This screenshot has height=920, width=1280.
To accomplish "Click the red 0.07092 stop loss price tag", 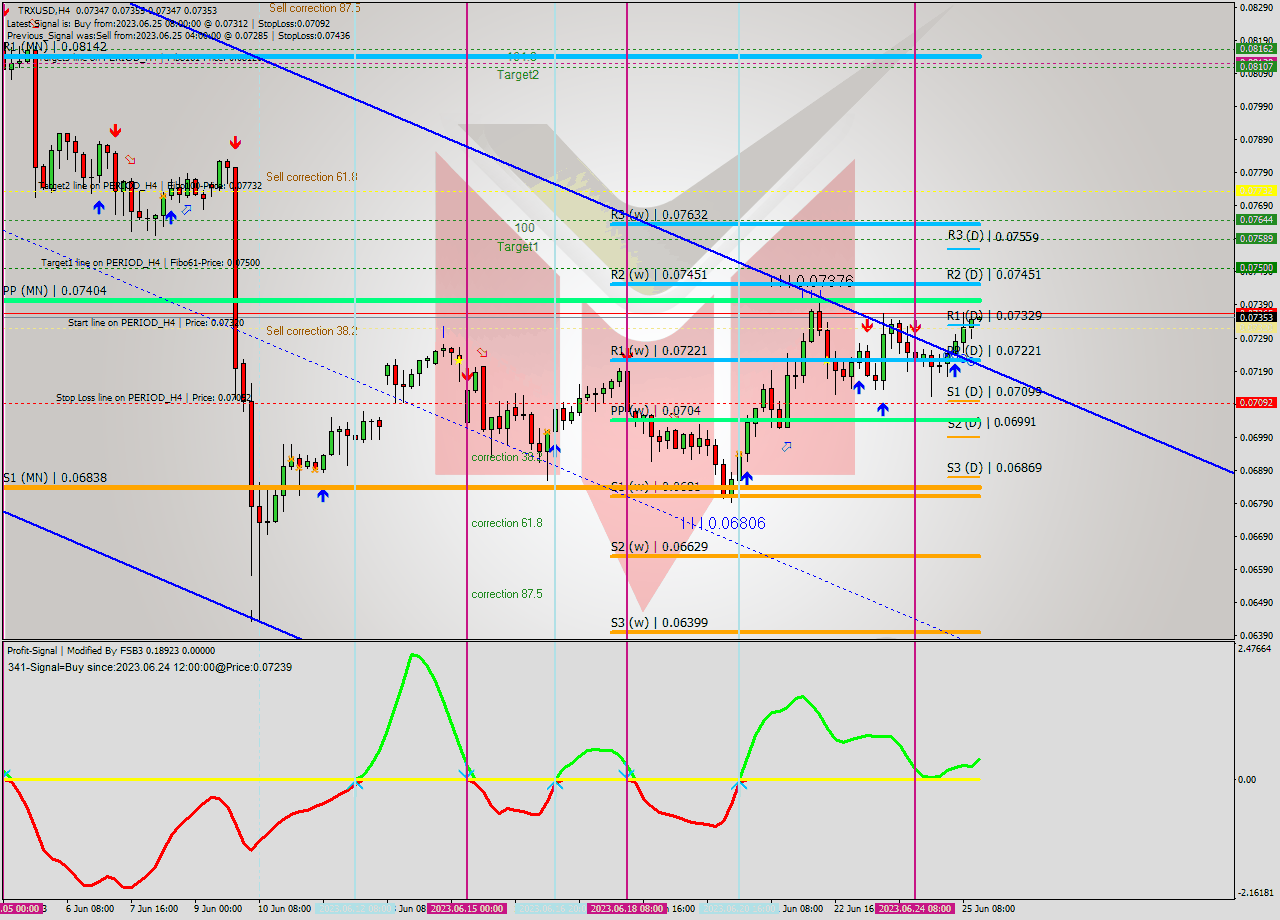I will click(x=1256, y=403).
